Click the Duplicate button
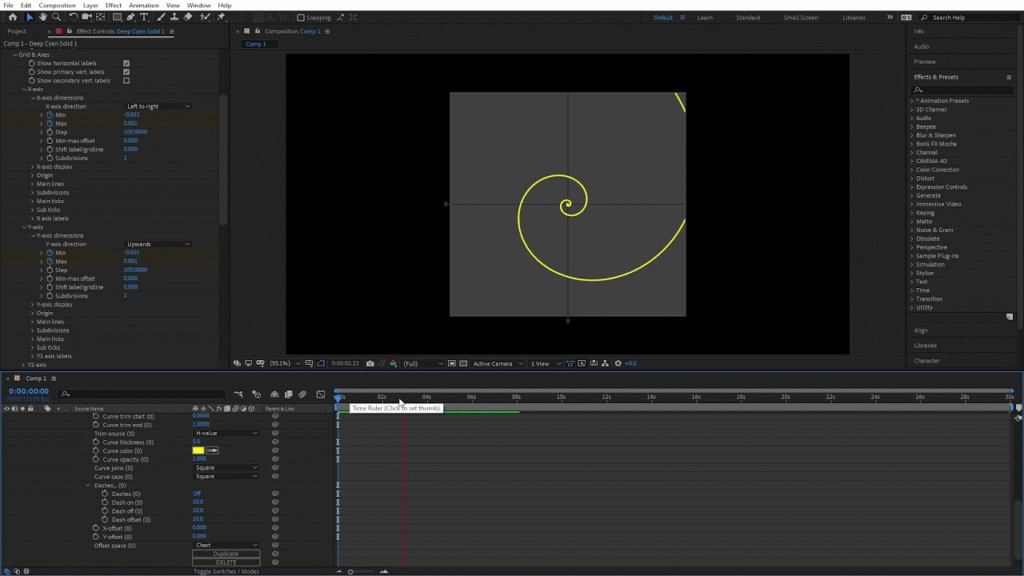 tap(226, 554)
